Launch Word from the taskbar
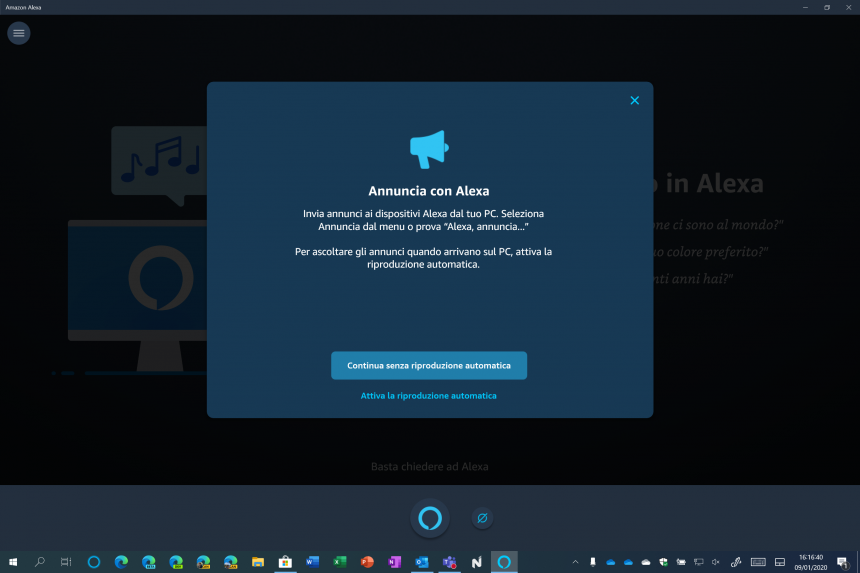This screenshot has height=573, width=860. pos(313,562)
